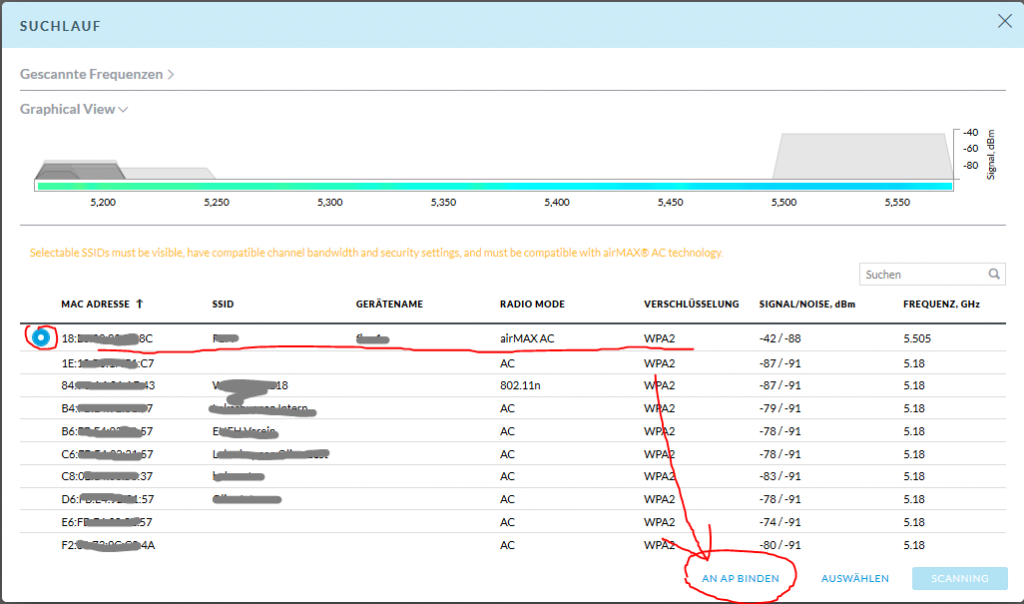Click the signal value -74 / -91
This screenshot has width=1024, height=604.
point(780,522)
